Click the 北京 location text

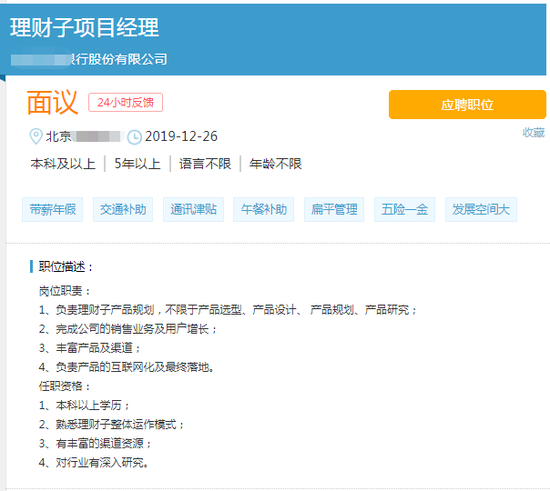[58, 136]
